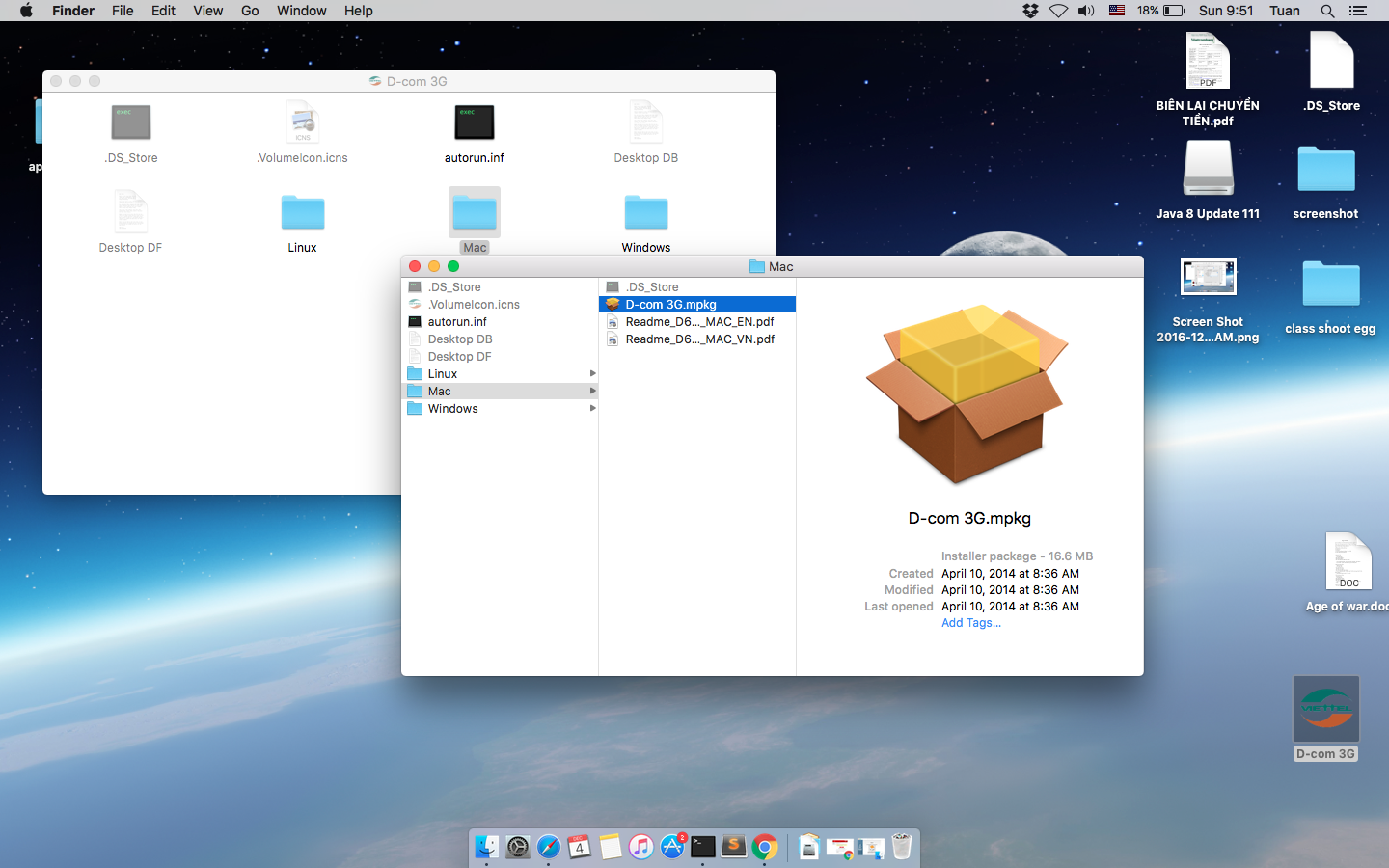
Task: Launch Terminal from the Dock
Action: [x=703, y=847]
